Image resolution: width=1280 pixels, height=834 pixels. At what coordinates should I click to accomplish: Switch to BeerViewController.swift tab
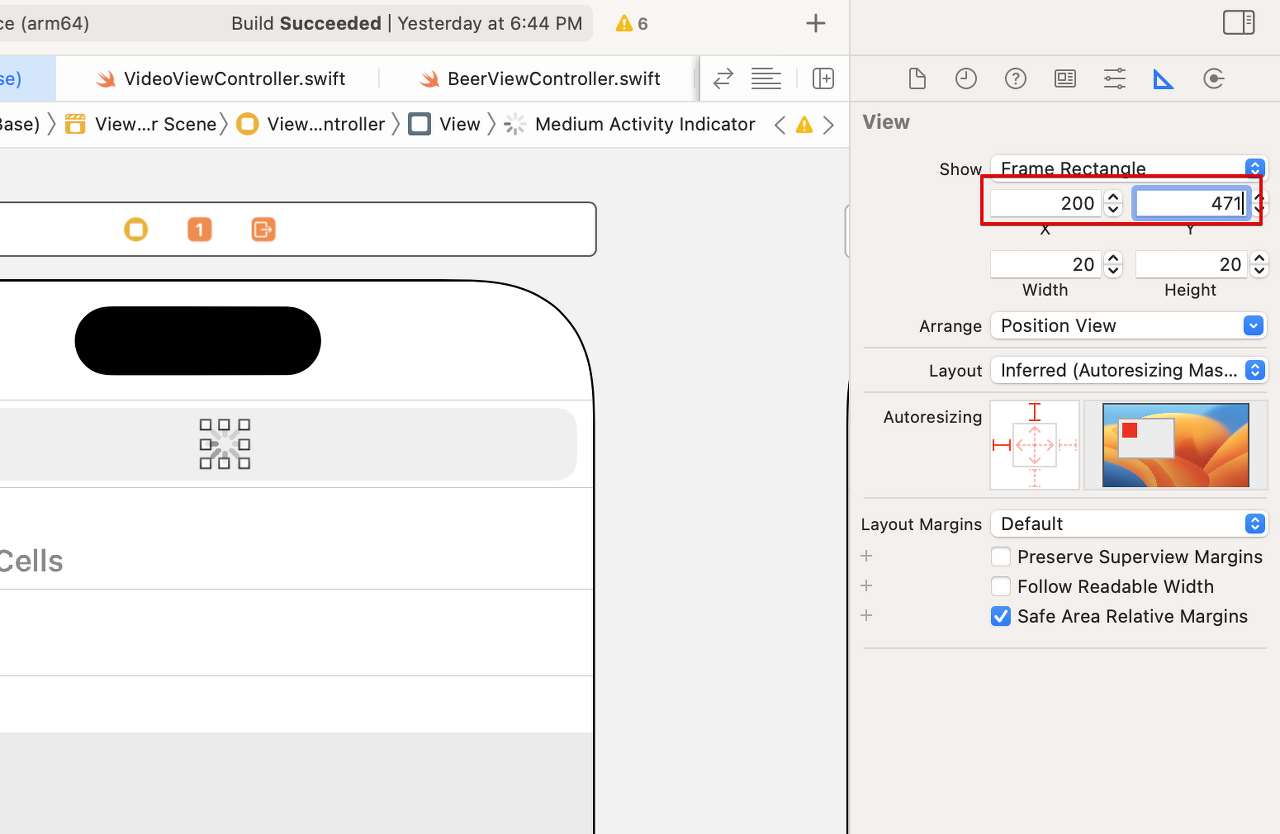[540, 79]
